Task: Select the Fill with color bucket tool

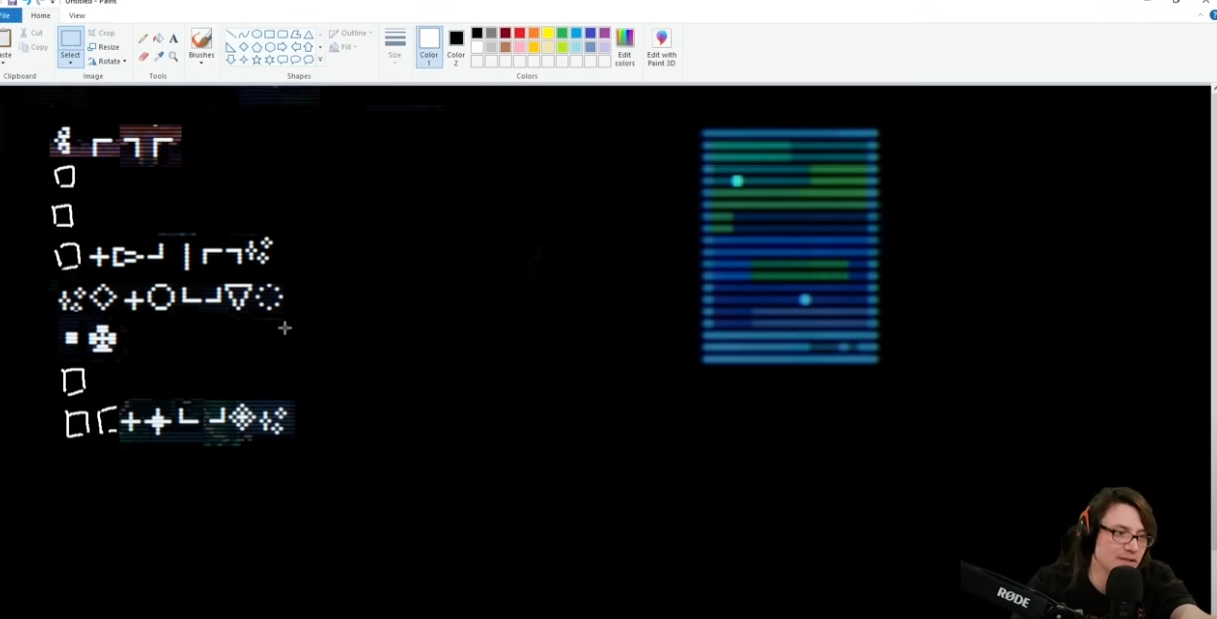Action: point(158,39)
